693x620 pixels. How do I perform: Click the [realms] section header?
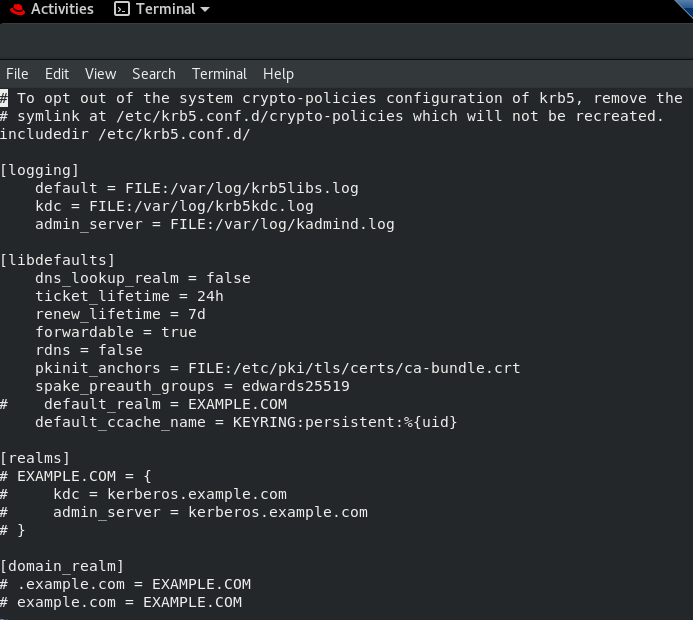point(35,458)
